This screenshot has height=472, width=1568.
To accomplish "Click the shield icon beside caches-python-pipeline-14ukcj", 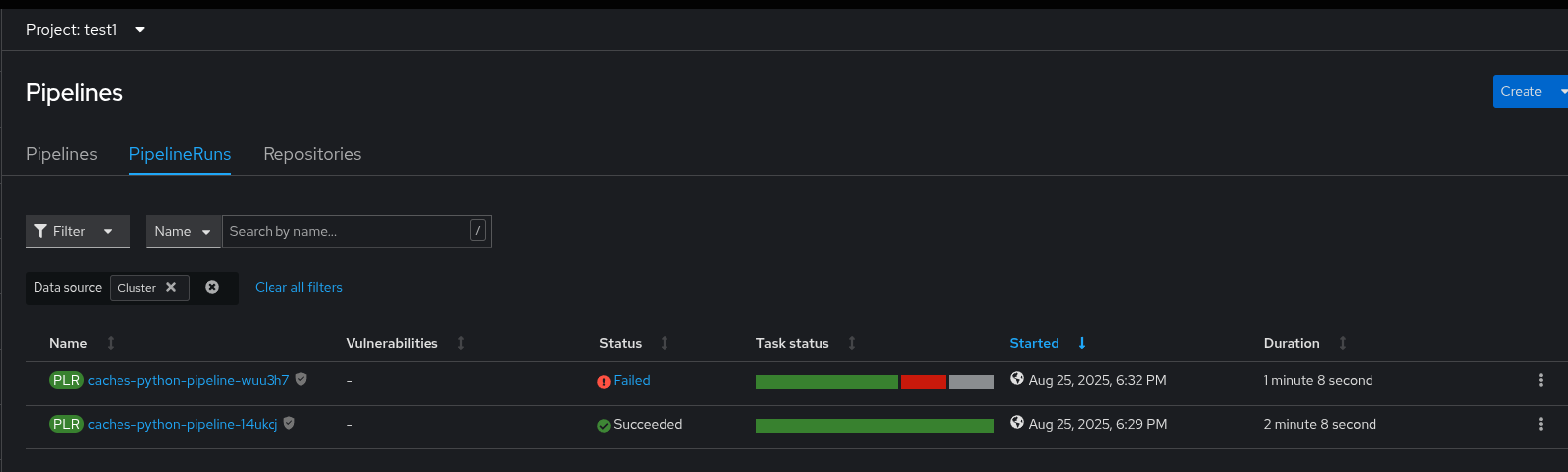I will (289, 423).
